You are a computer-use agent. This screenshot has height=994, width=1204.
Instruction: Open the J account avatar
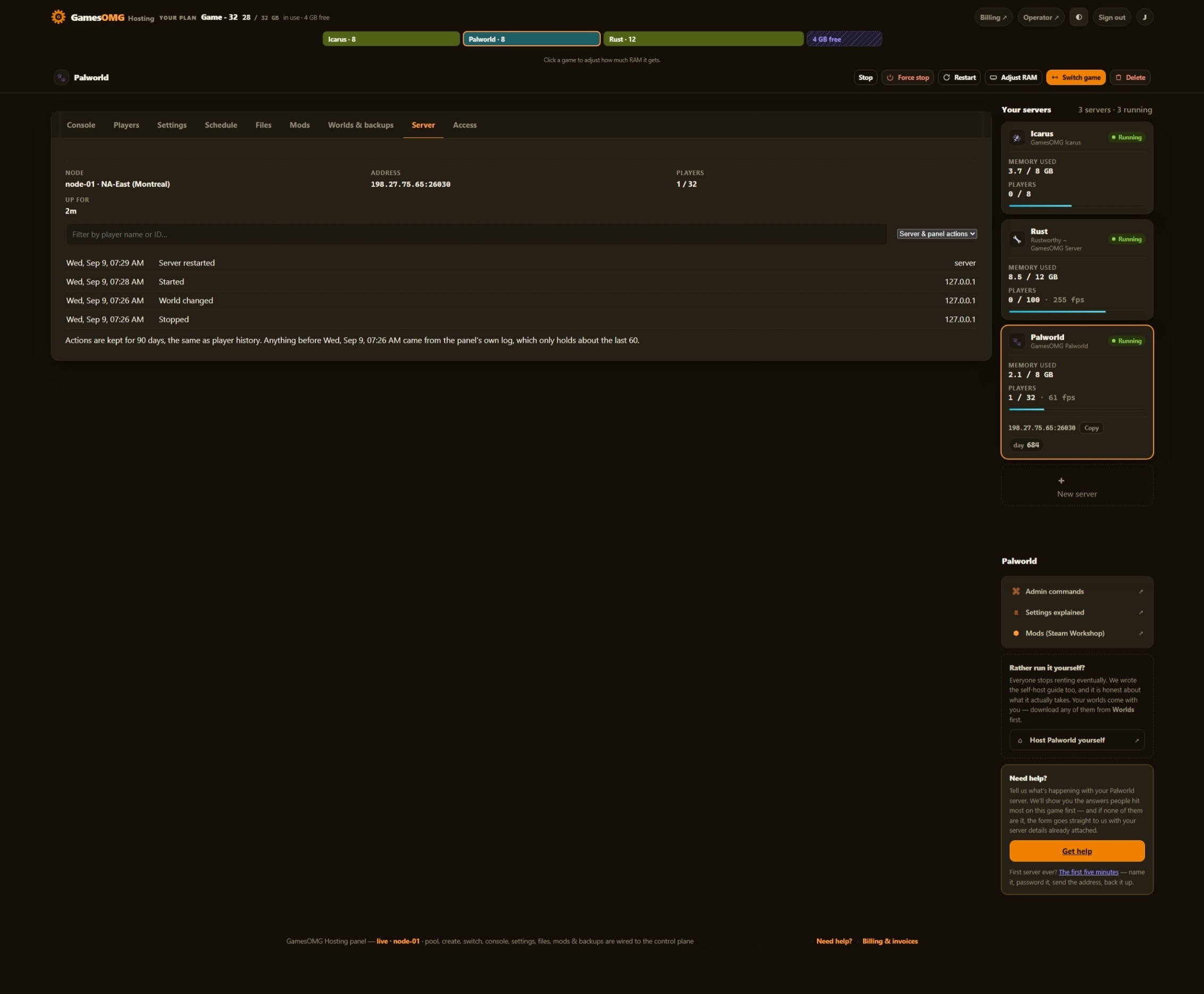pos(1144,17)
